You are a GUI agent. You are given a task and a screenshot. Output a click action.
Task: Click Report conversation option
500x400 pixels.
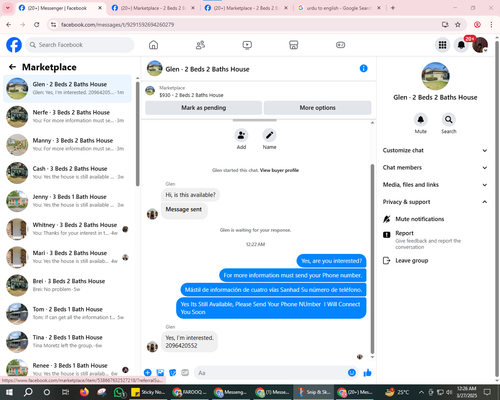[x=435, y=240]
